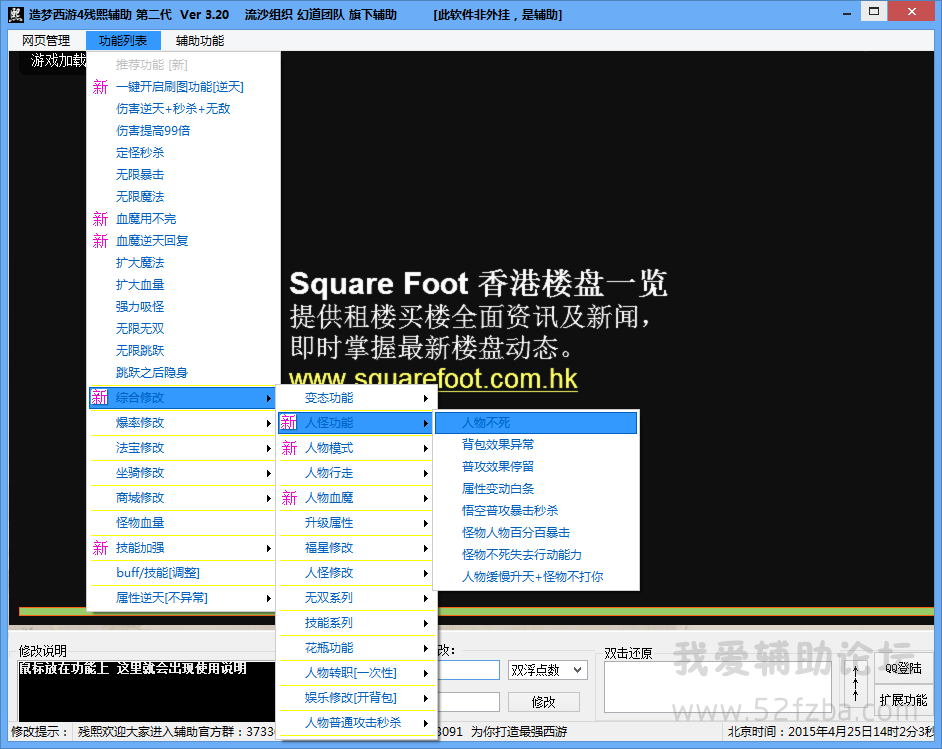Screen dimensions: 942x749
Task: Click the up-arrows button beside QQ登陆
Action: [856, 684]
